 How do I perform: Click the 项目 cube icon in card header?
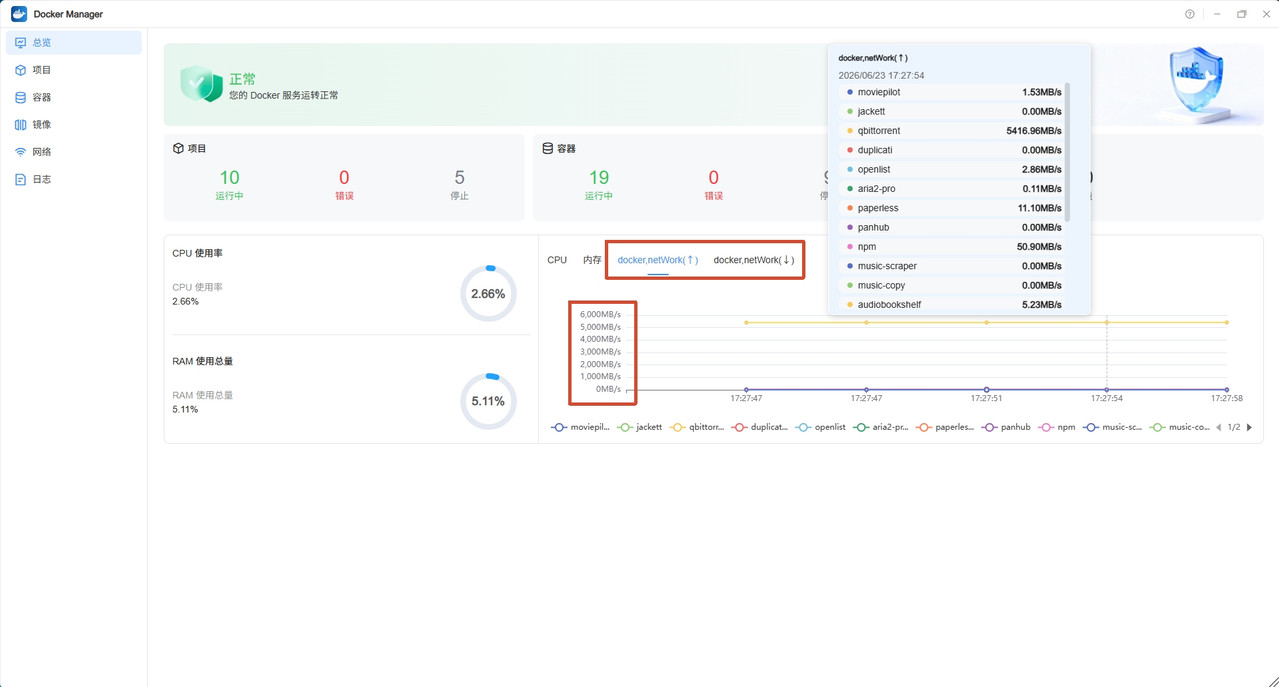(178, 148)
